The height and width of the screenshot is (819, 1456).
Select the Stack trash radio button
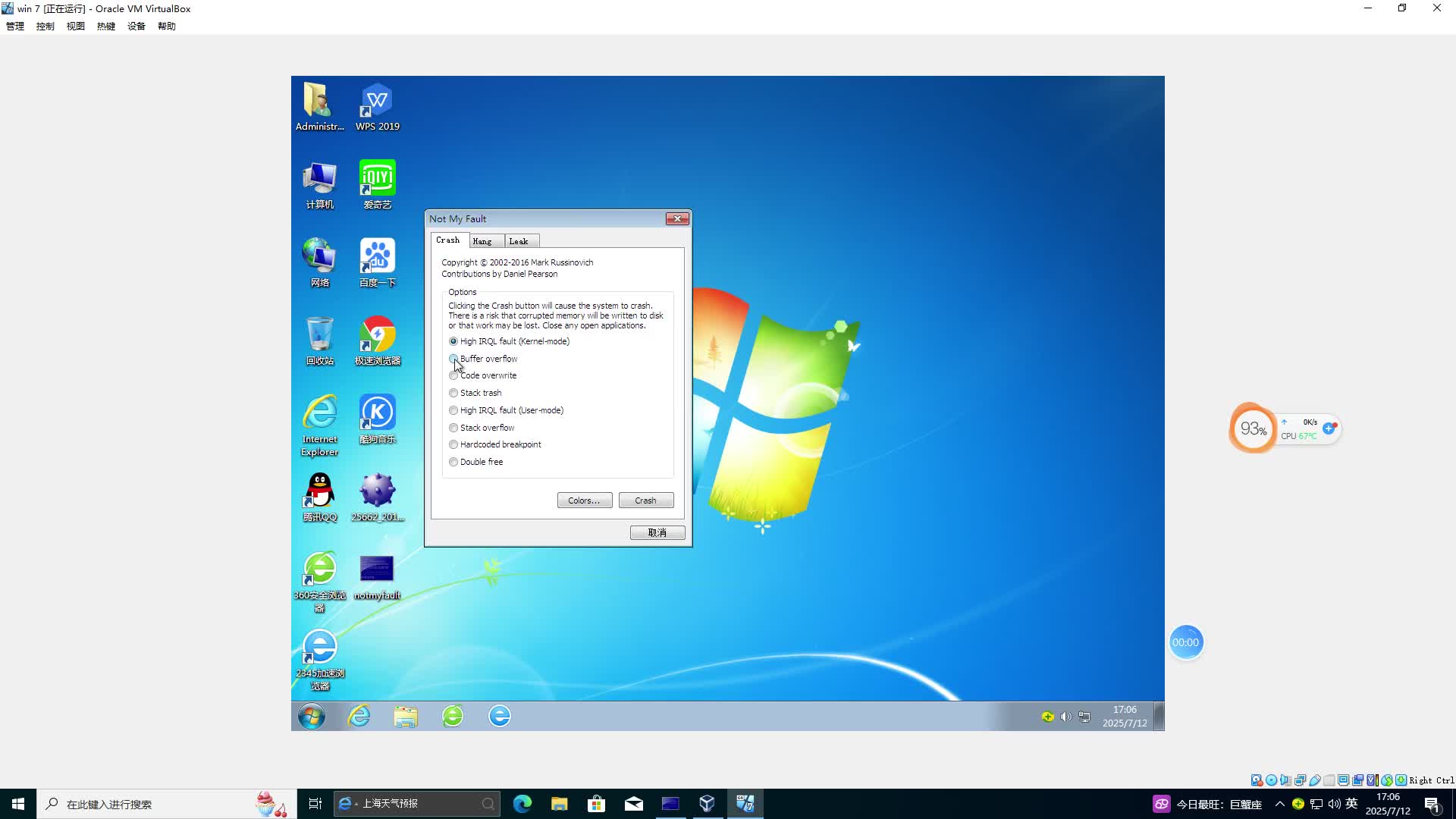tap(453, 393)
